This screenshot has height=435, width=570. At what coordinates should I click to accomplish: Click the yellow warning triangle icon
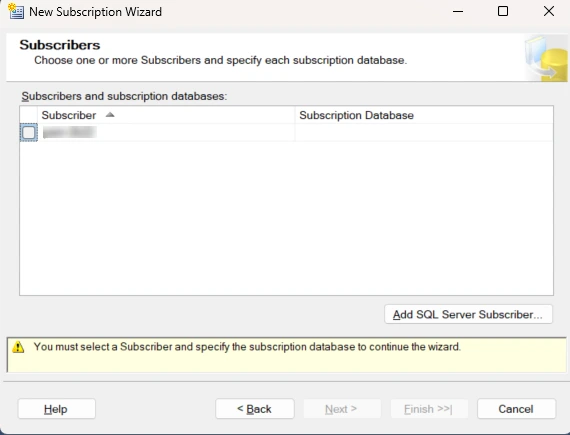pyautogui.click(x=18, y=347)
